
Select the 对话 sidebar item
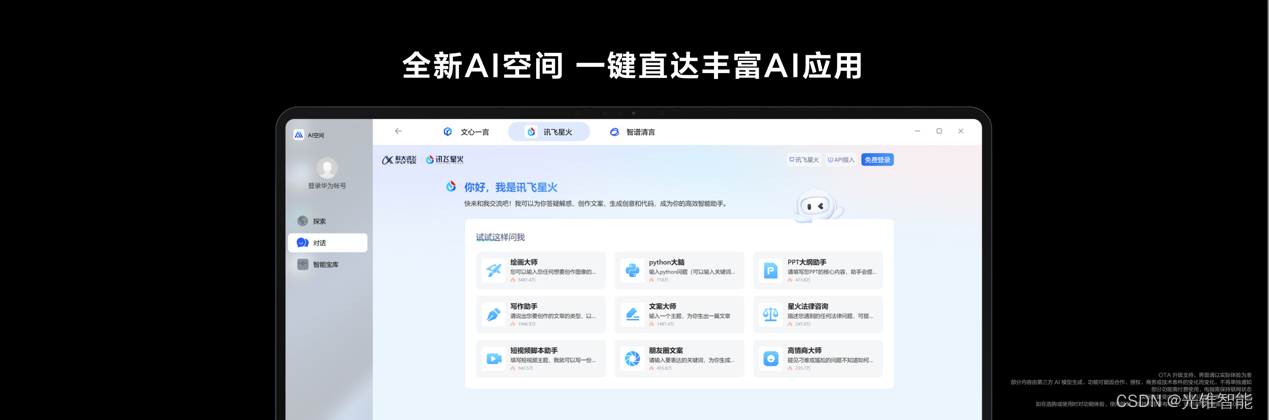[x=327, y=243]
